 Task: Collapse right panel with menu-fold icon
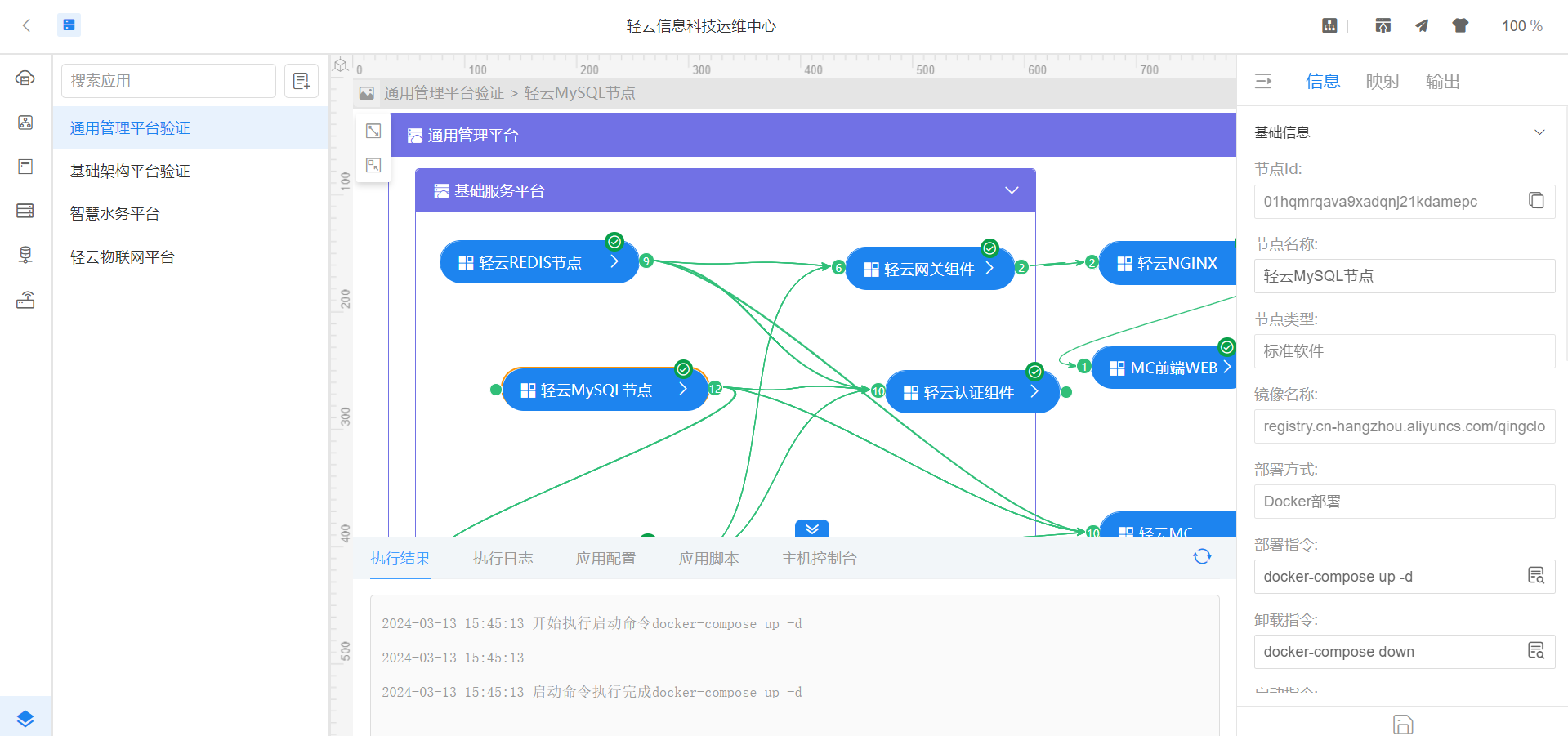[1263, 81]
